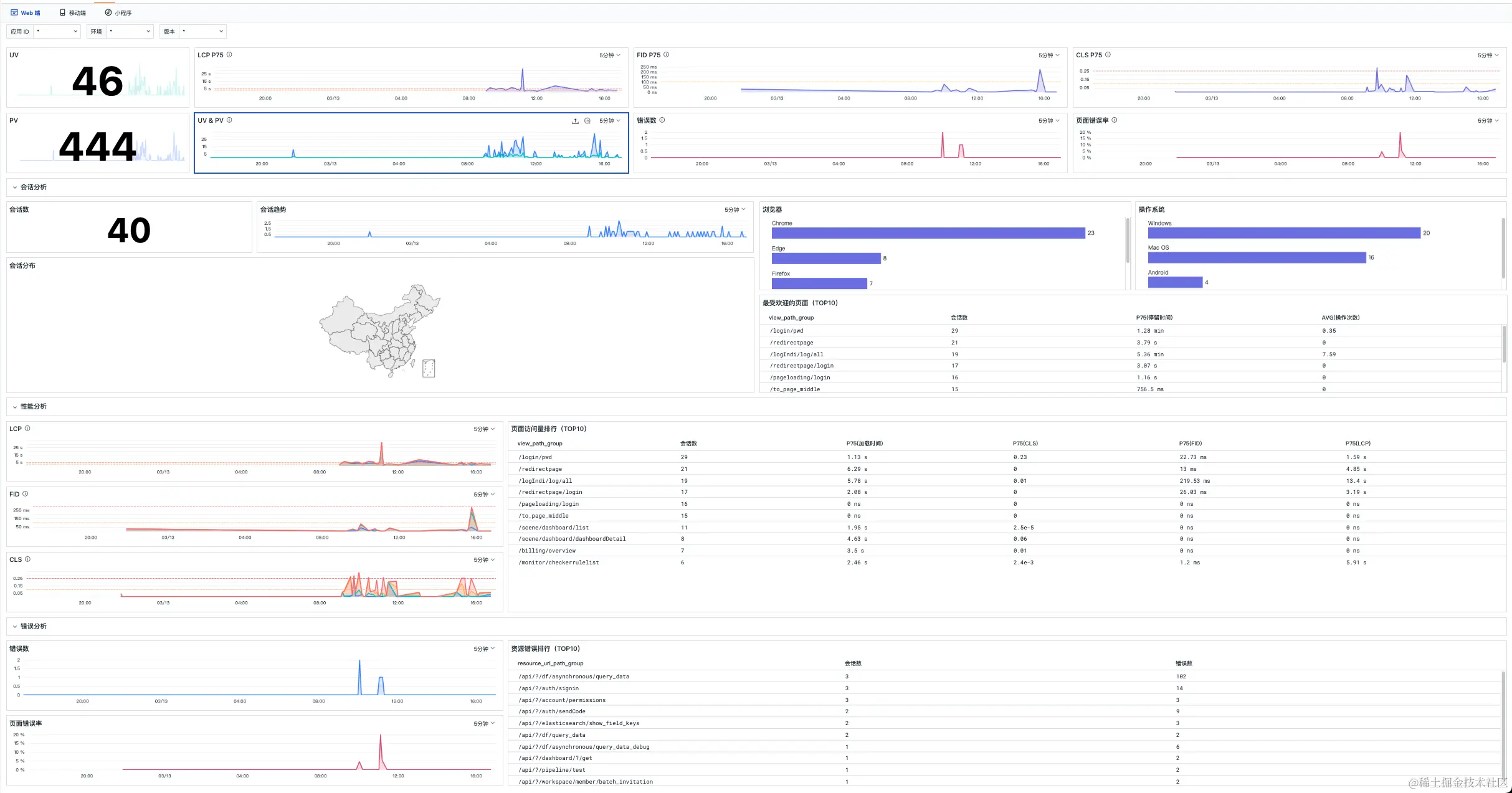Click export icon in UV & PV panel
Screen dimensions: 1512x793
[x=575, y=121]
